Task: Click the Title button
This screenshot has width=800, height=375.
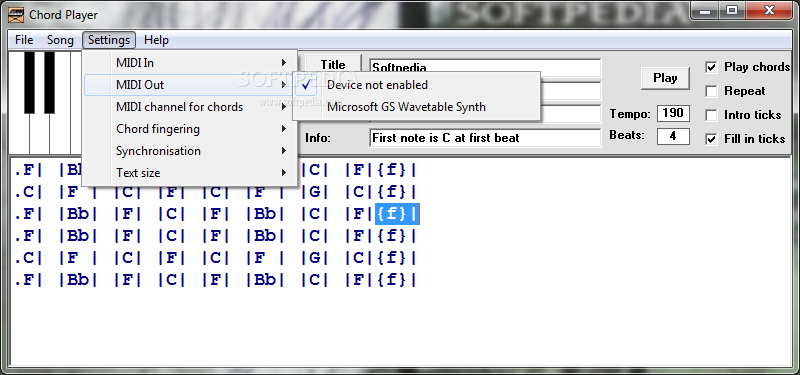Action: (x=333, y=63)
